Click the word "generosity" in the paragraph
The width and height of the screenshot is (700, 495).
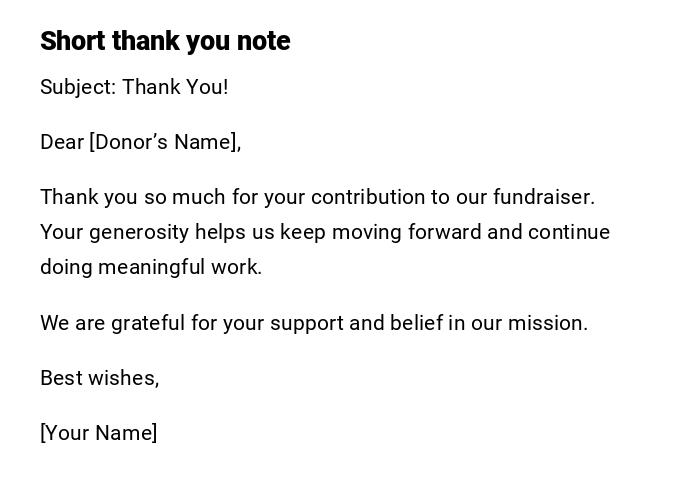pos(139,232)
